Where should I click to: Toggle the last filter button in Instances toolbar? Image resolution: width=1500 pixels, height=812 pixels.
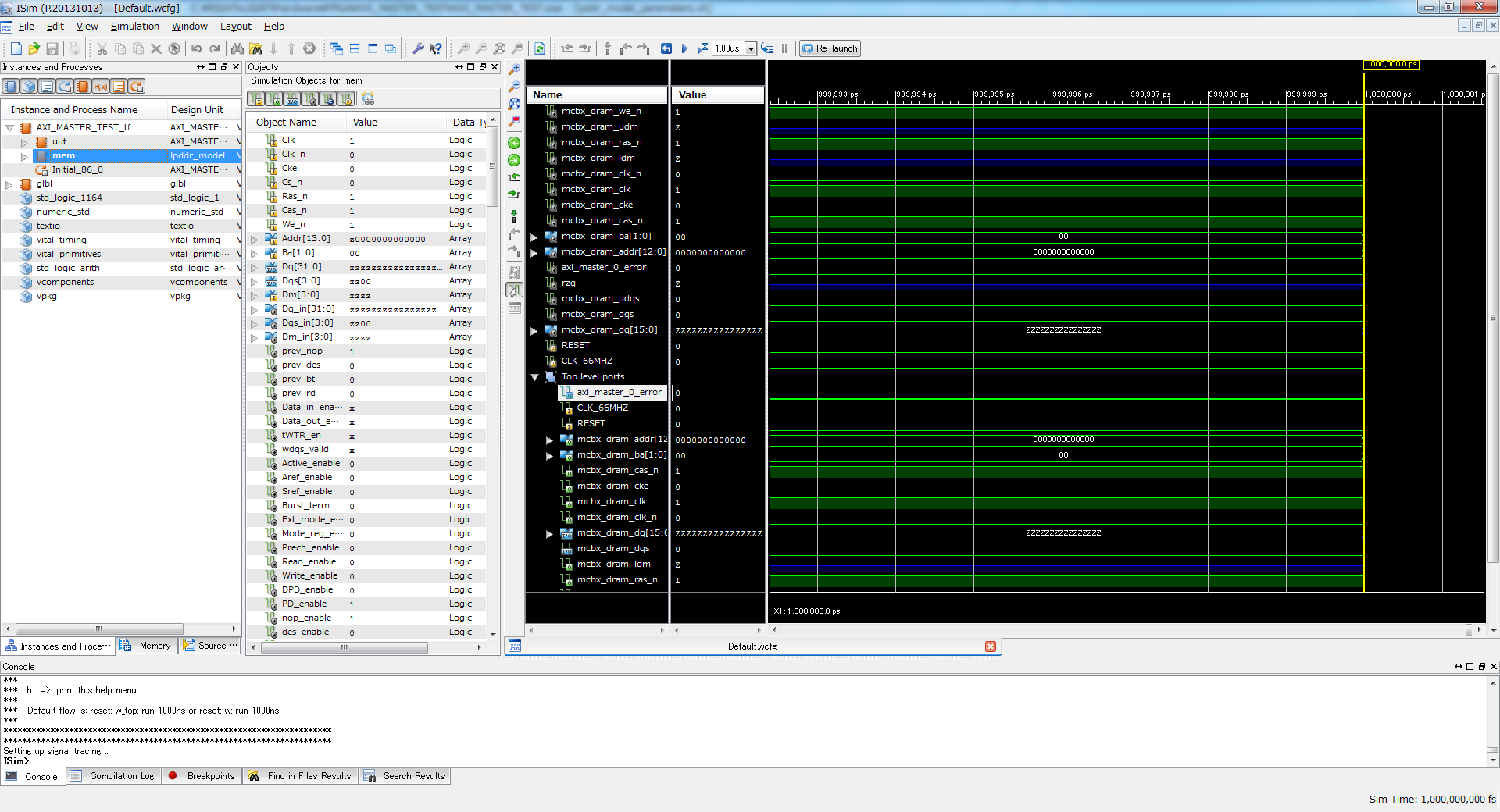[137, 87]
